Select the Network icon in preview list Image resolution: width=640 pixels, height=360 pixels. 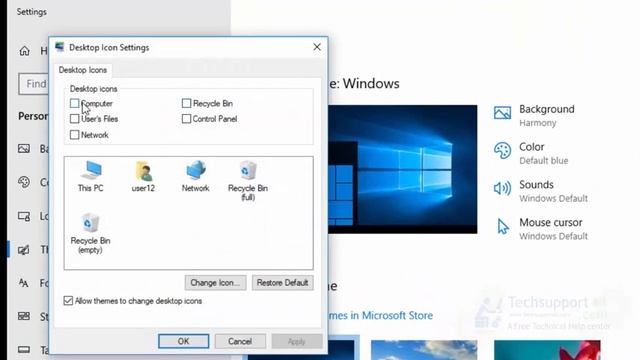(196, 176)
